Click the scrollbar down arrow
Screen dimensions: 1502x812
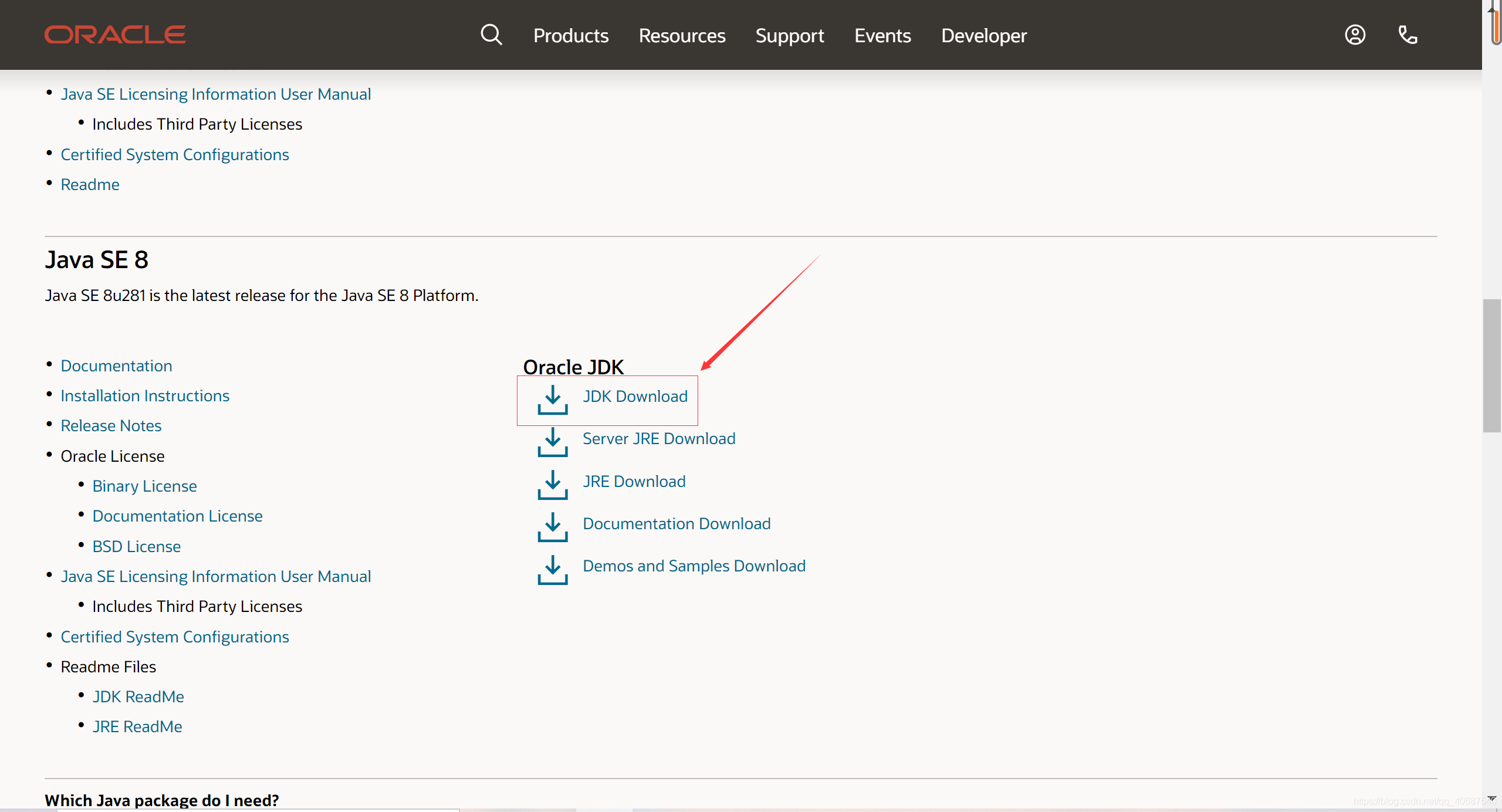click(x=1491, y=799)
